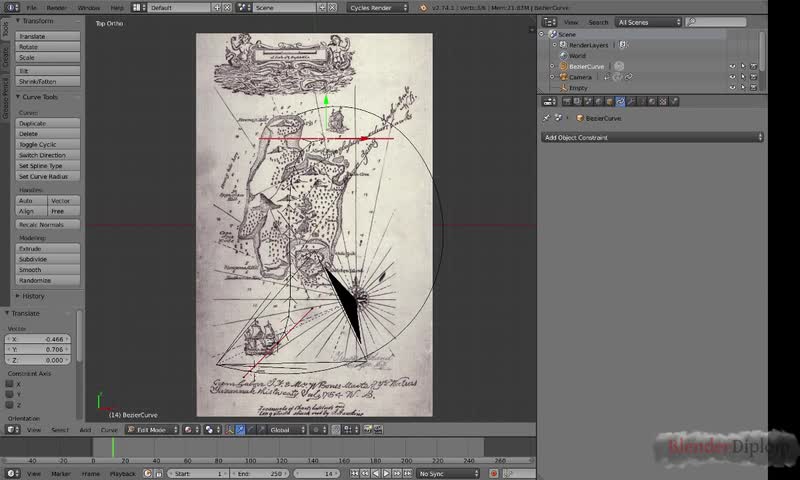Expand the History panel
The height and width of the screenshot is (480, 800).
pos(18,296)
